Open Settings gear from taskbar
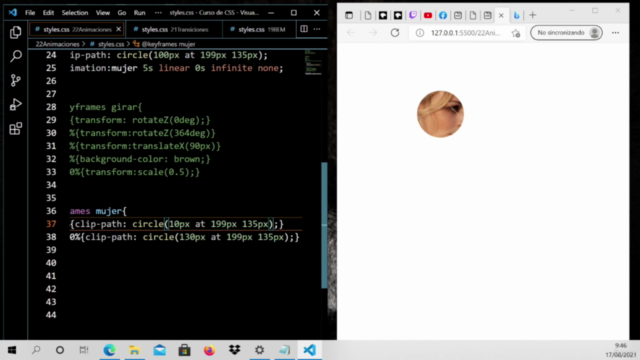The width and height of the screenshot is (640, 360). click(260, 350)
